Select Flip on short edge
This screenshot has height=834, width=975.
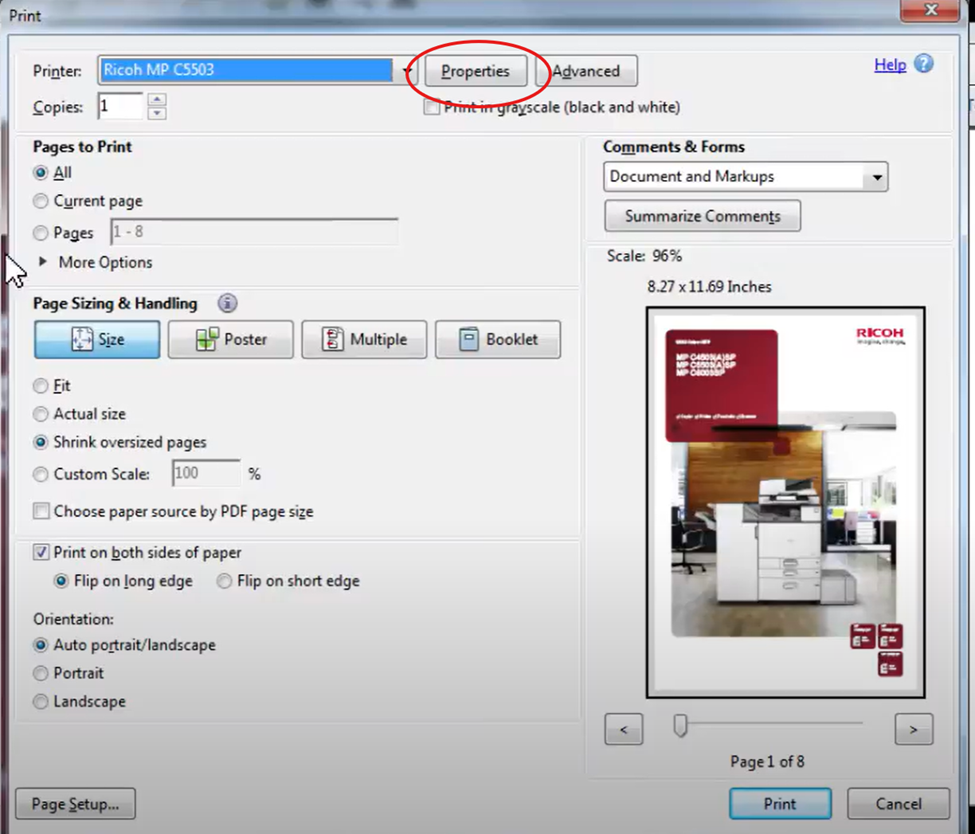[224, 581]
